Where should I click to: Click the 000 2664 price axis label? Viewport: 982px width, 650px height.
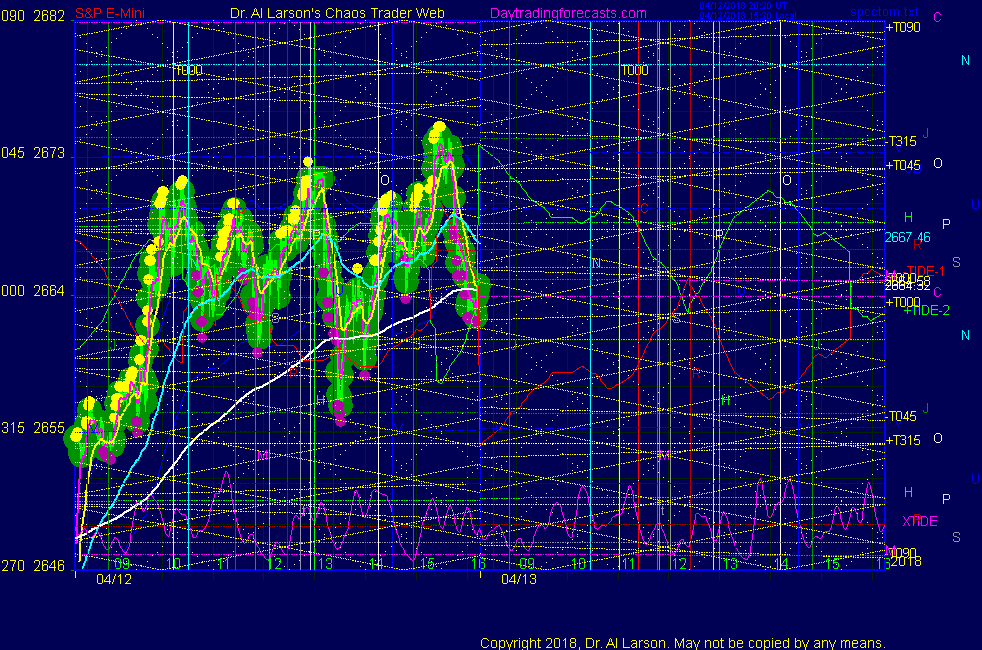33,291
